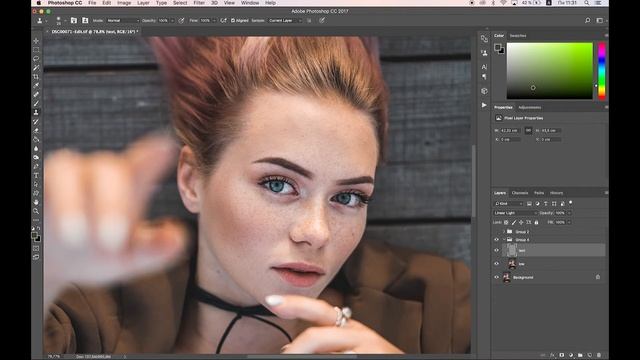
Task: Create a new layer from Layers panel footer
Action: click(589, 355)
